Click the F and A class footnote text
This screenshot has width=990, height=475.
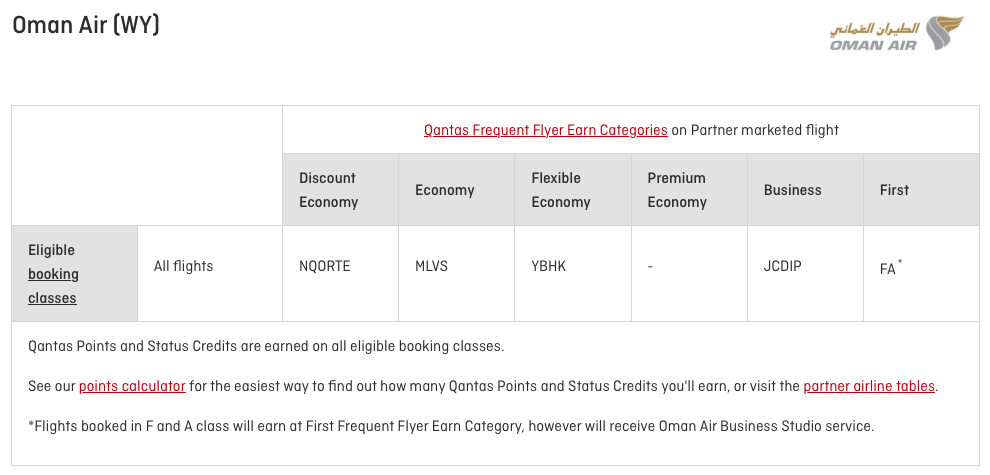pyautogui.click(x=451, y=426)
